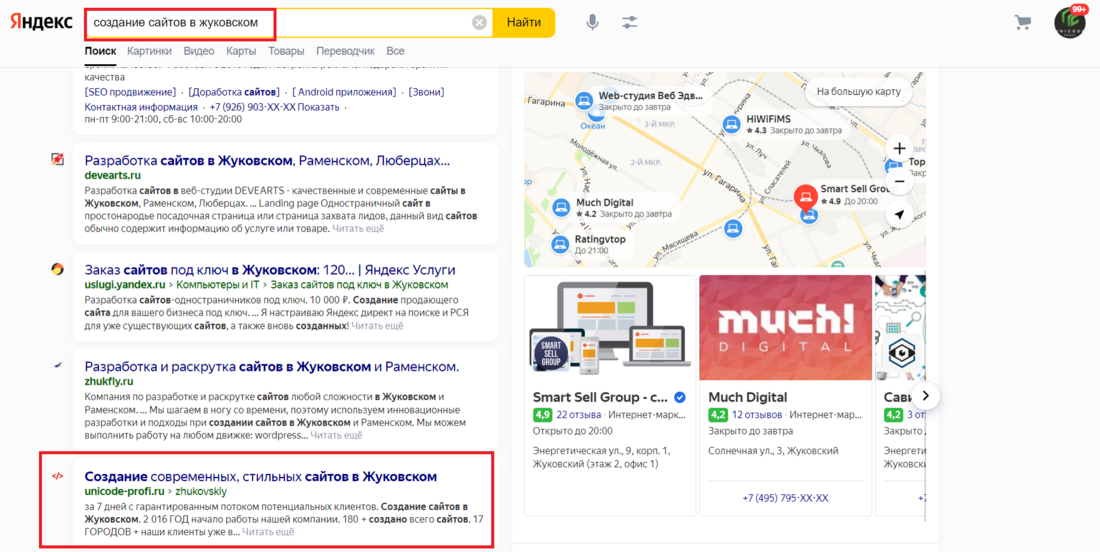The image size is (1100, 552).
Task: Open search settings sliders icon
Action: pyautogui.click(x=629, y=22)
